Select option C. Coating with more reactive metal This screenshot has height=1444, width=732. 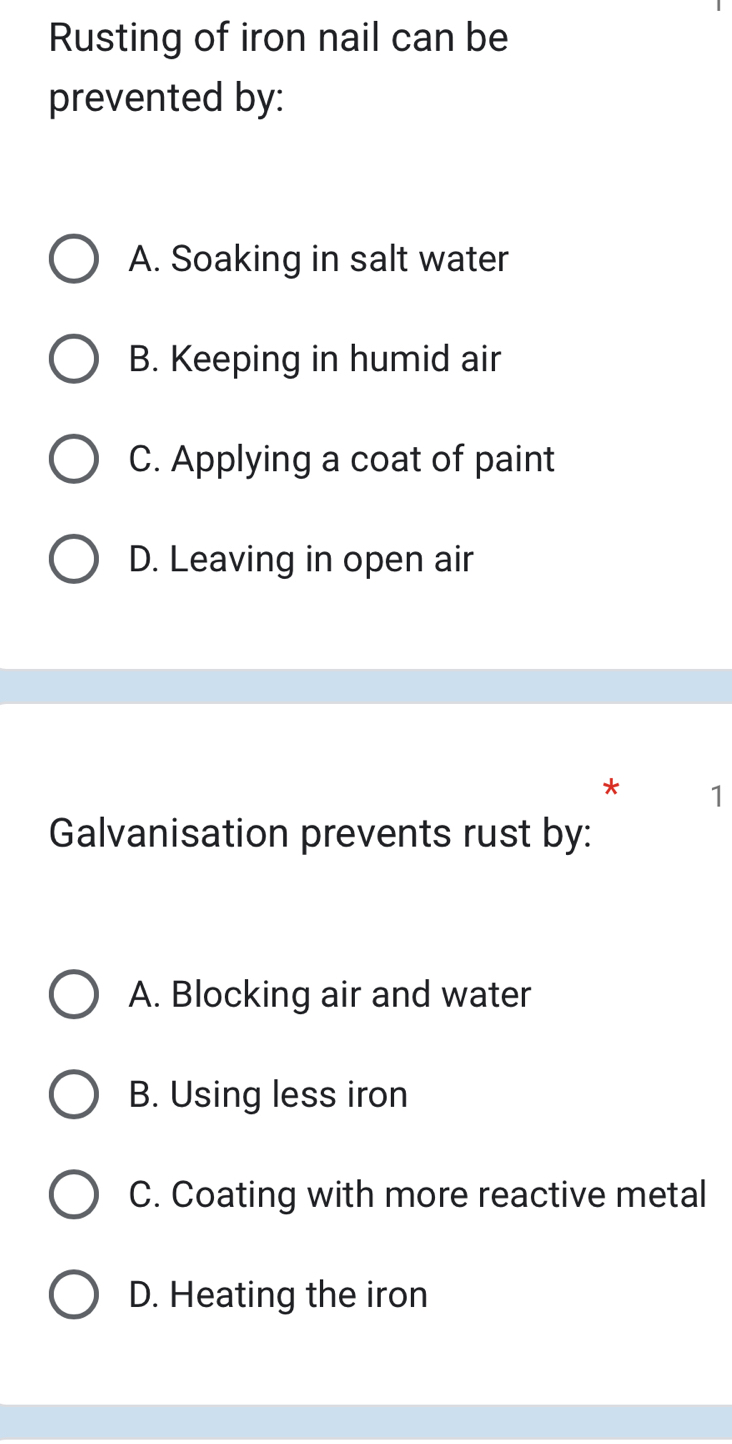tap(418, 1193)
